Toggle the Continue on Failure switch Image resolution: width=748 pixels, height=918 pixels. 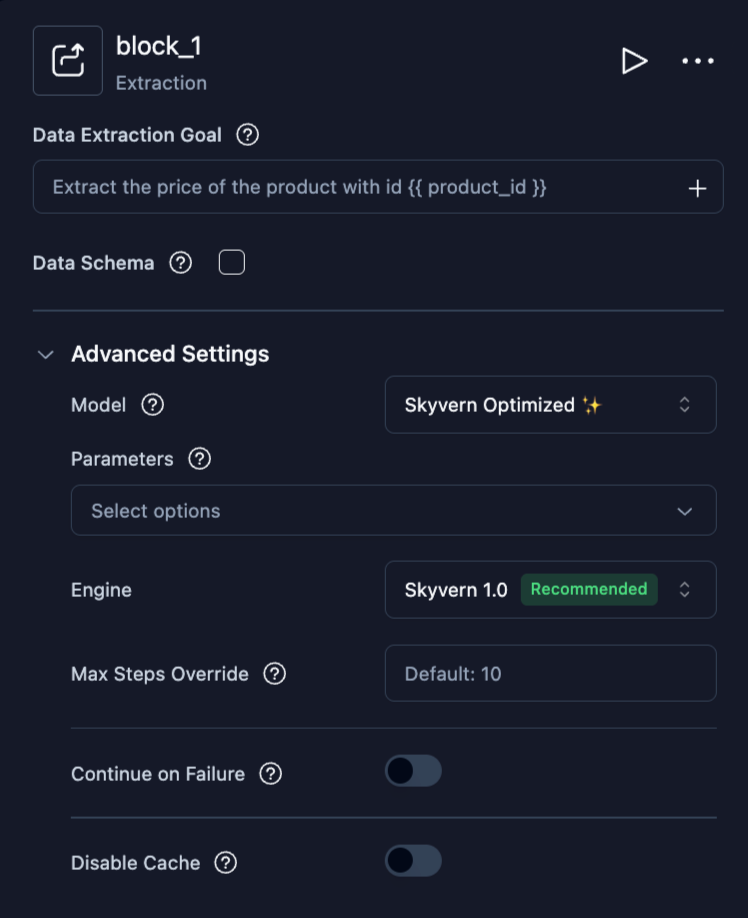pos(413,772)
